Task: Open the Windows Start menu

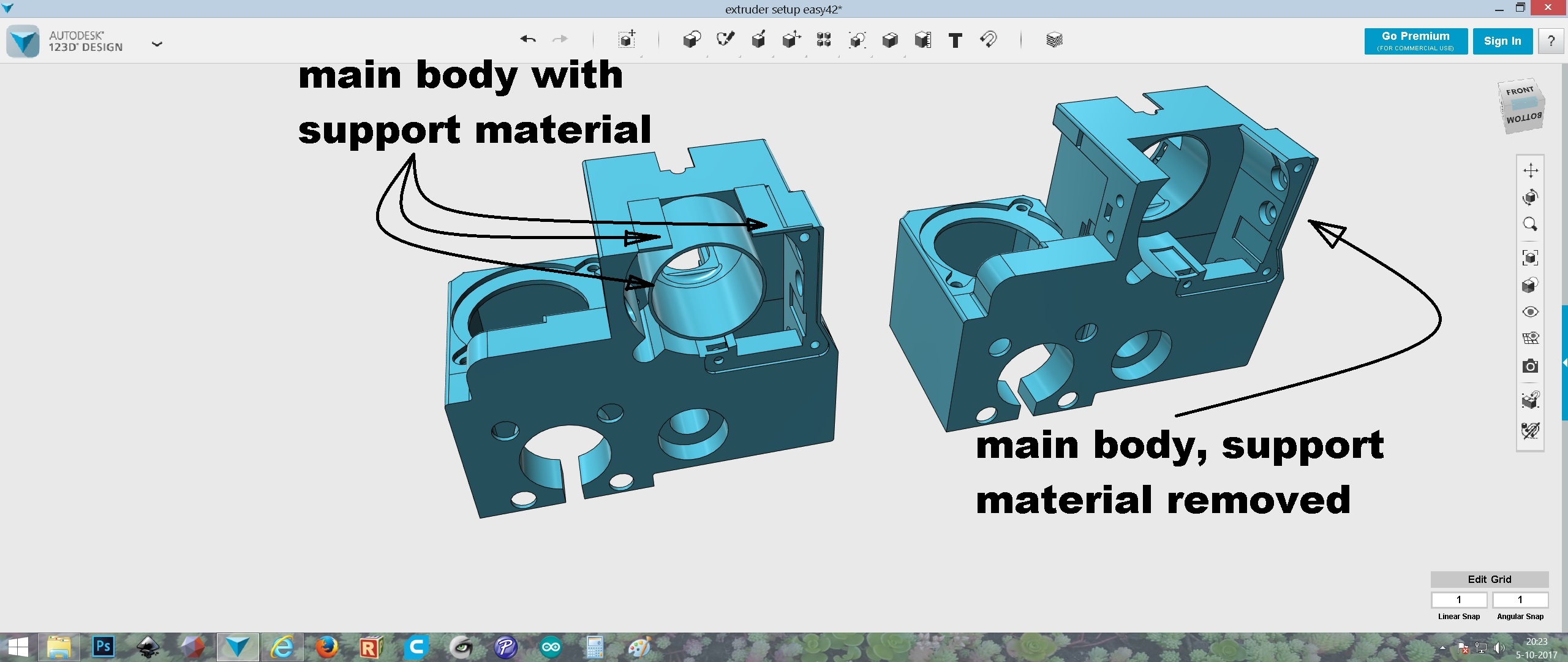Action: click(18, 647)
